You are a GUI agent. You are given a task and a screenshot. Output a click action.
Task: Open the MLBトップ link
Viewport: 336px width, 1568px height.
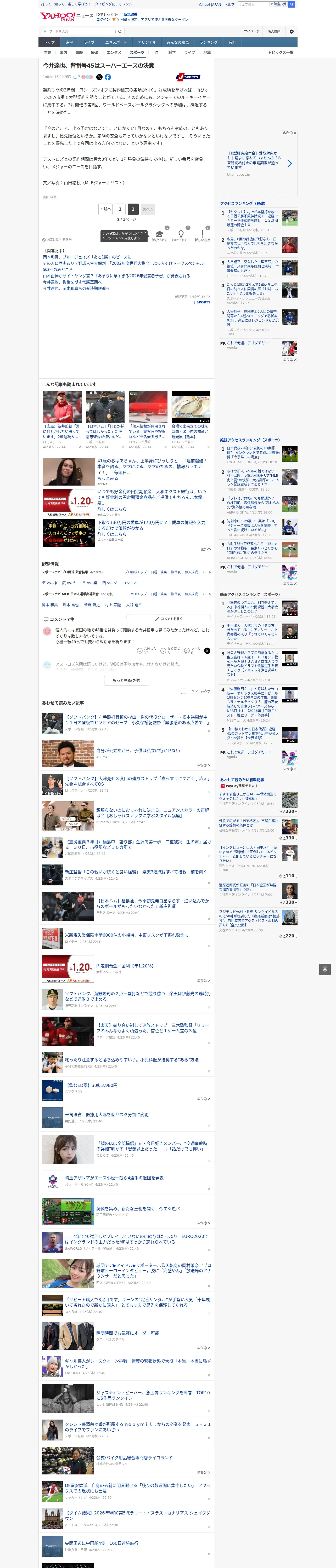click(x=138, y=593)
